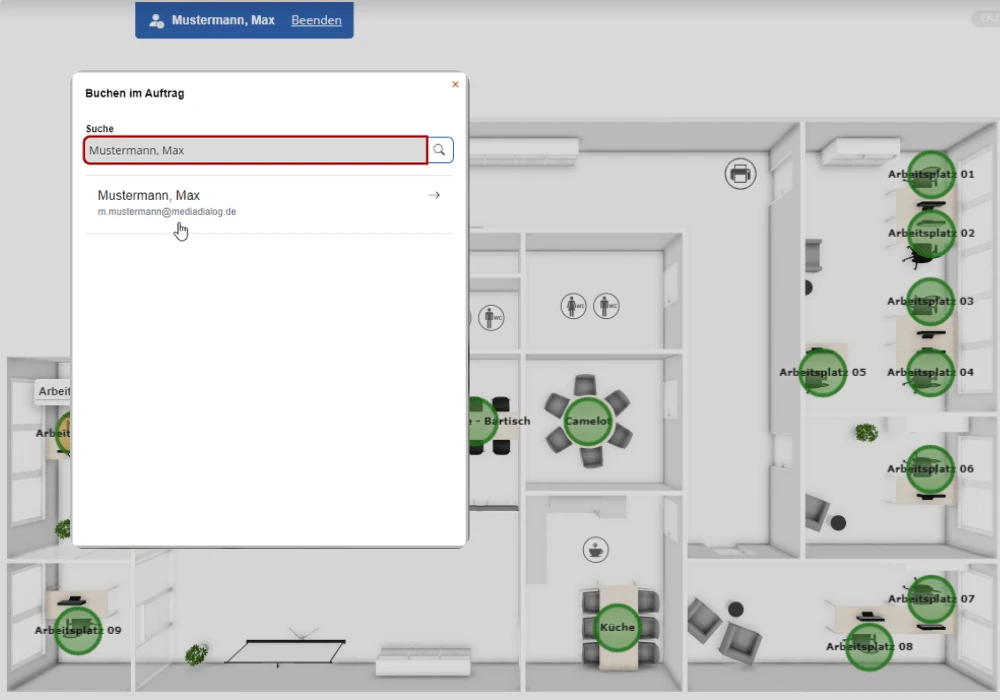
Task: Click the coffee cup kitchen icon
Action: point(596,550)
